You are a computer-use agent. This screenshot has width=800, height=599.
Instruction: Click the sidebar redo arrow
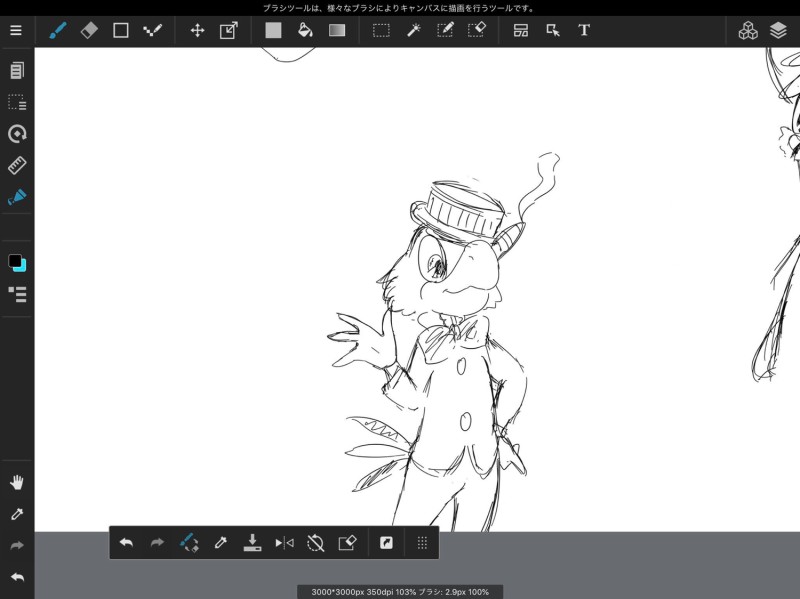[x=17, y=546]
